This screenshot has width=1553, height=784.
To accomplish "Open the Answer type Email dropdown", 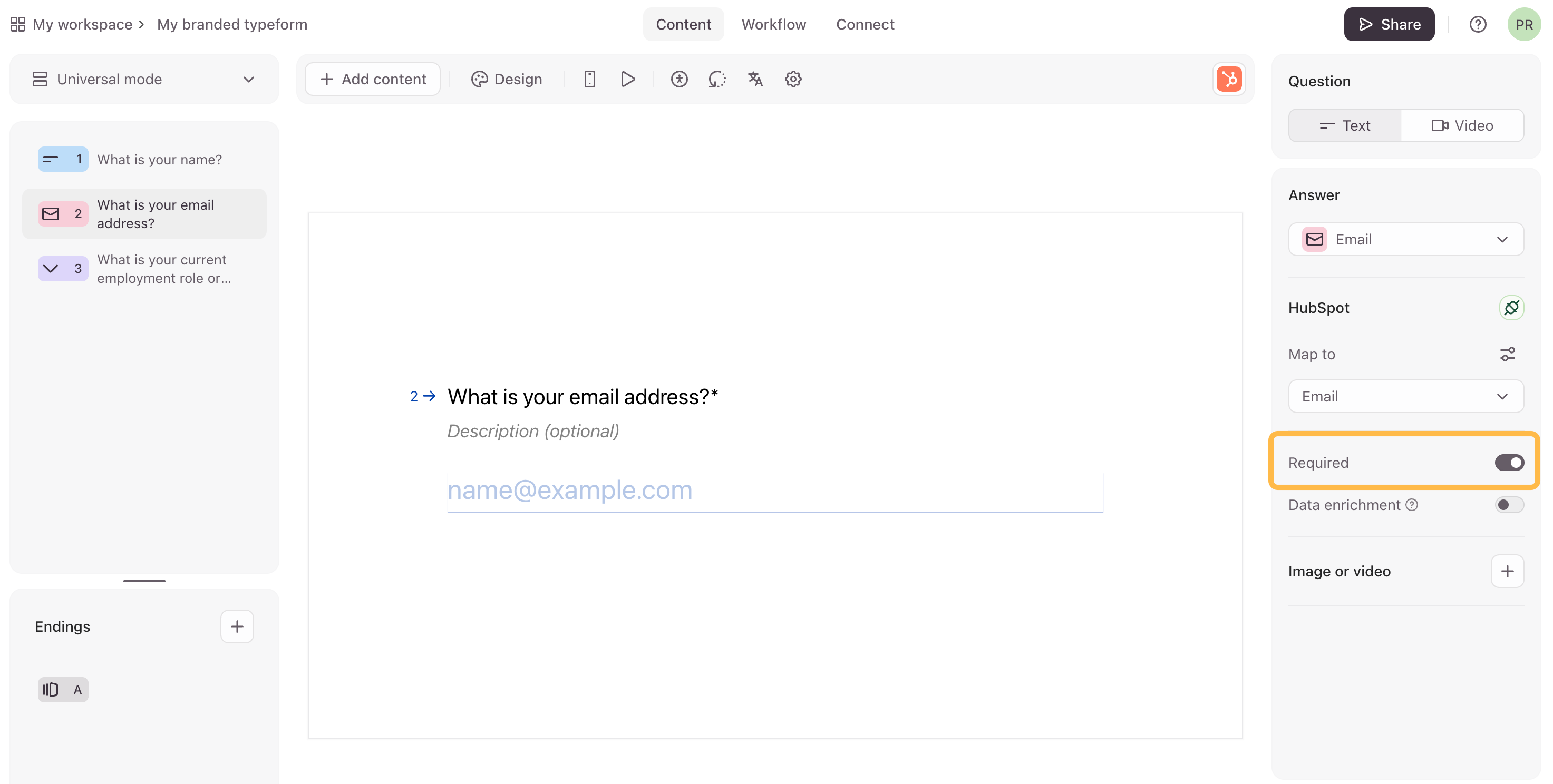I will (1405, 239).
